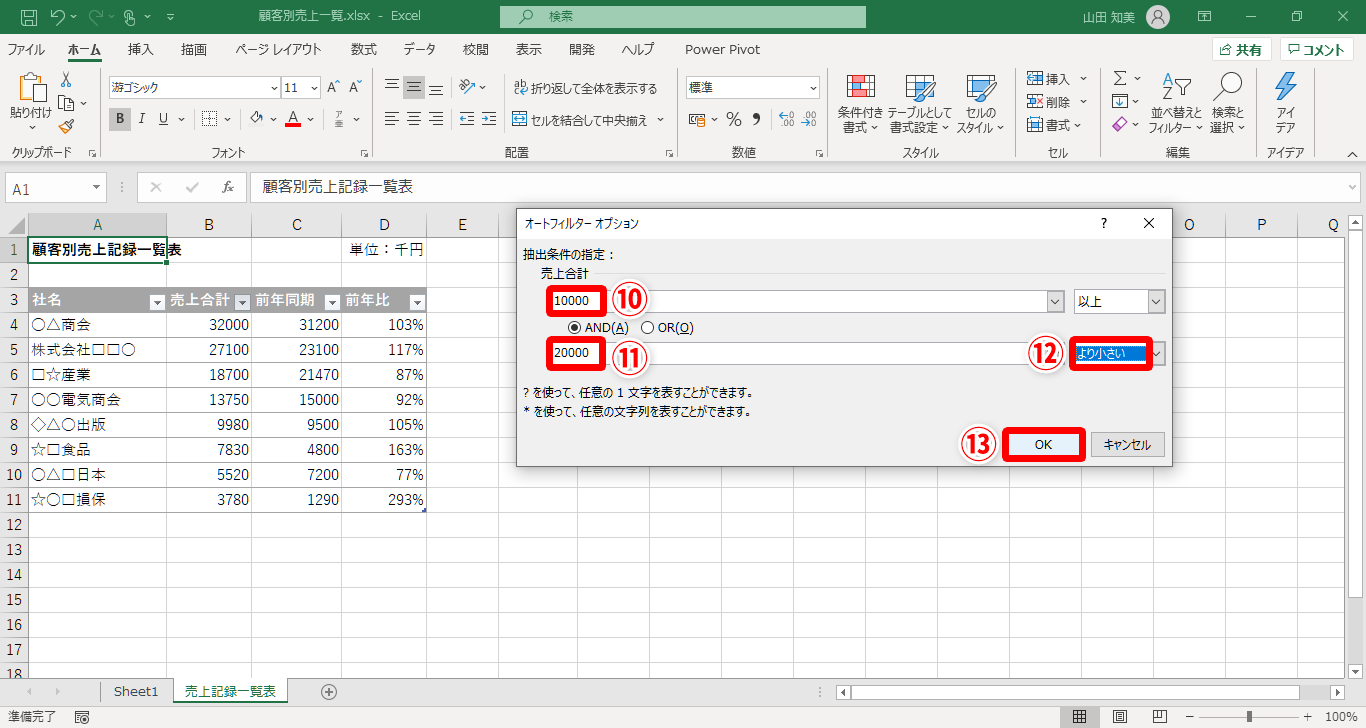The height and width of the screenshot is (728, 1366).
Task: Click the search box (検索) in title bar
Action: (x=683, y=17)
